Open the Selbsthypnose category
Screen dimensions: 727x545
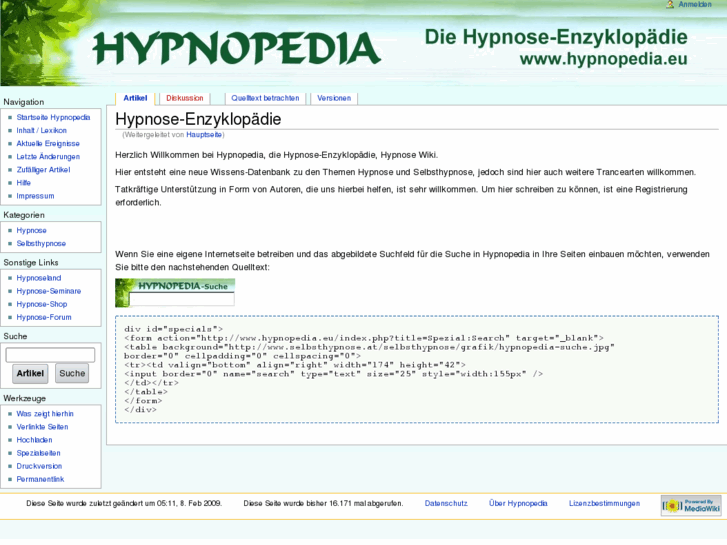[x=41, y=243]
